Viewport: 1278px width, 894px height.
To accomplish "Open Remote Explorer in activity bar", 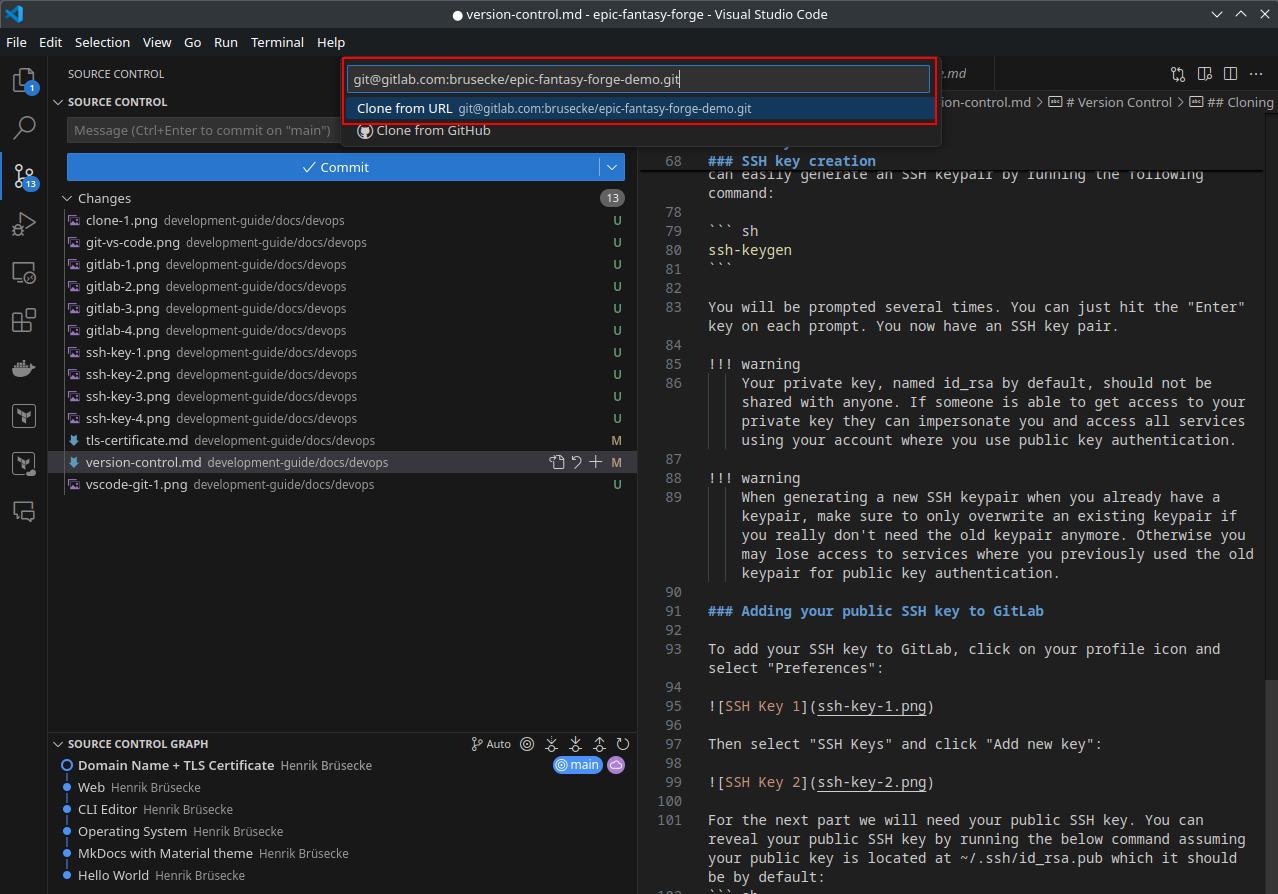I will coord(24,272).
